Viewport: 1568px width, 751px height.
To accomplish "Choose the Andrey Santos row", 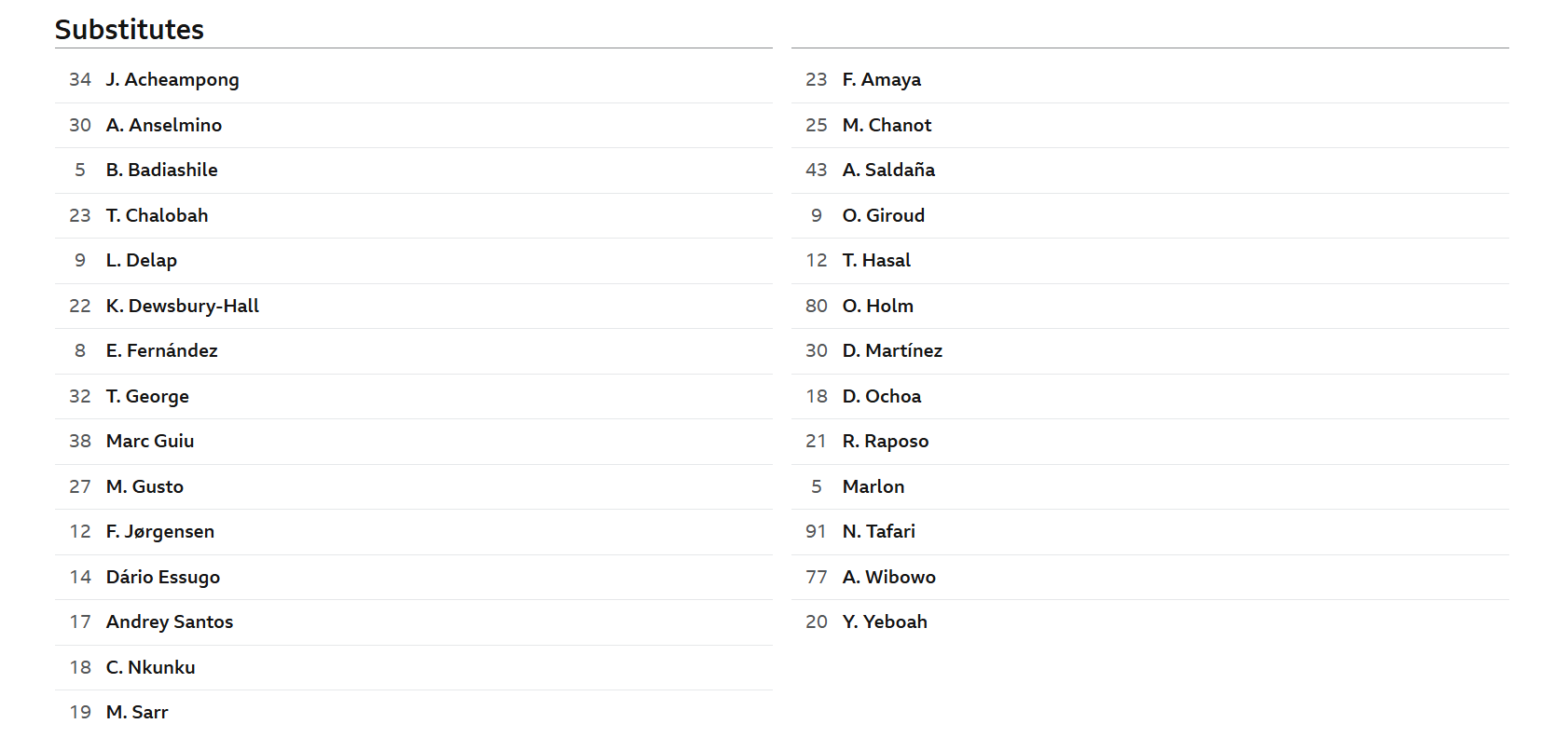I will 413,622.
